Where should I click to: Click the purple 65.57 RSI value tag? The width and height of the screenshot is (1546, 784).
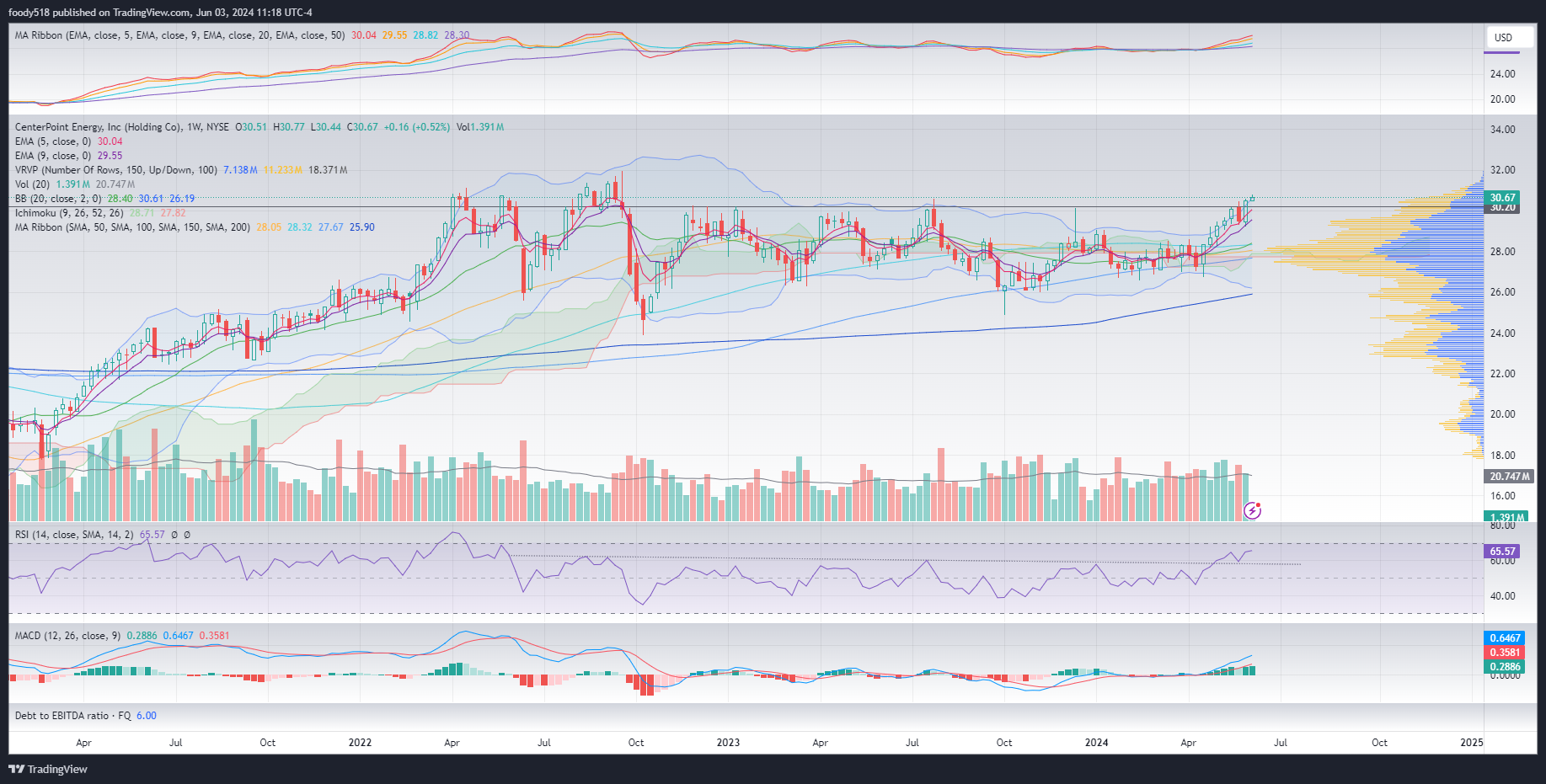tap(1502, 552)
